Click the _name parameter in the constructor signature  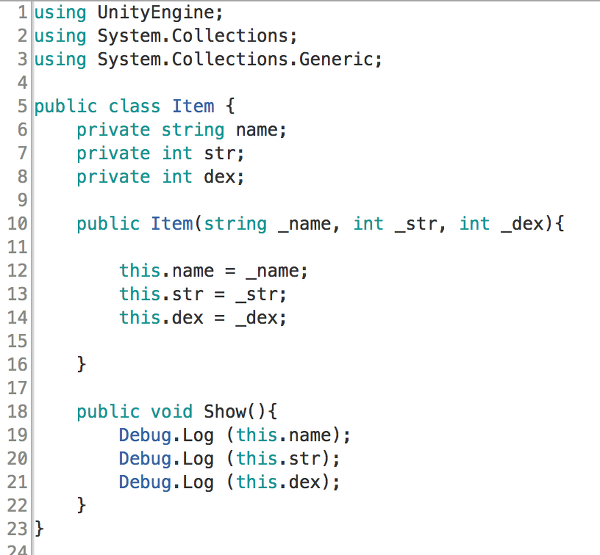(x=305, y=224)
